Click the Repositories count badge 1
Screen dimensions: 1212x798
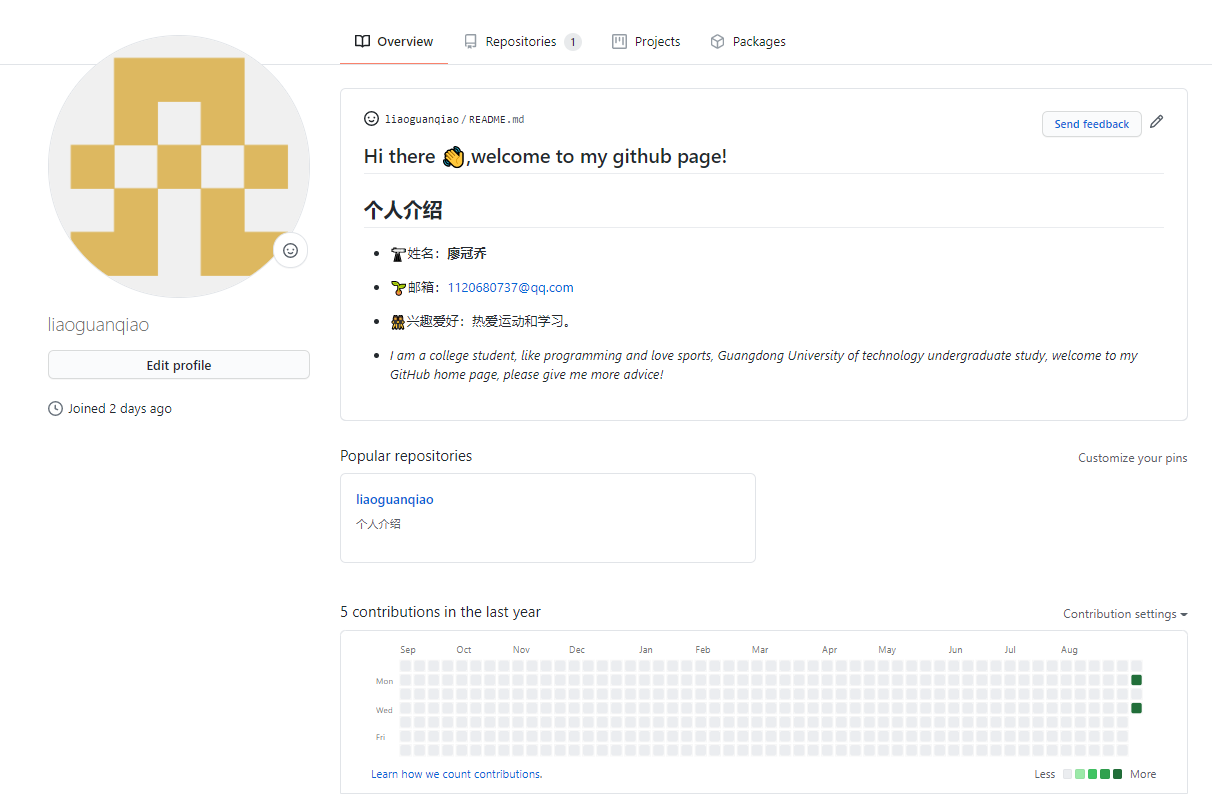pyautogui.click(x=573, y=42)
